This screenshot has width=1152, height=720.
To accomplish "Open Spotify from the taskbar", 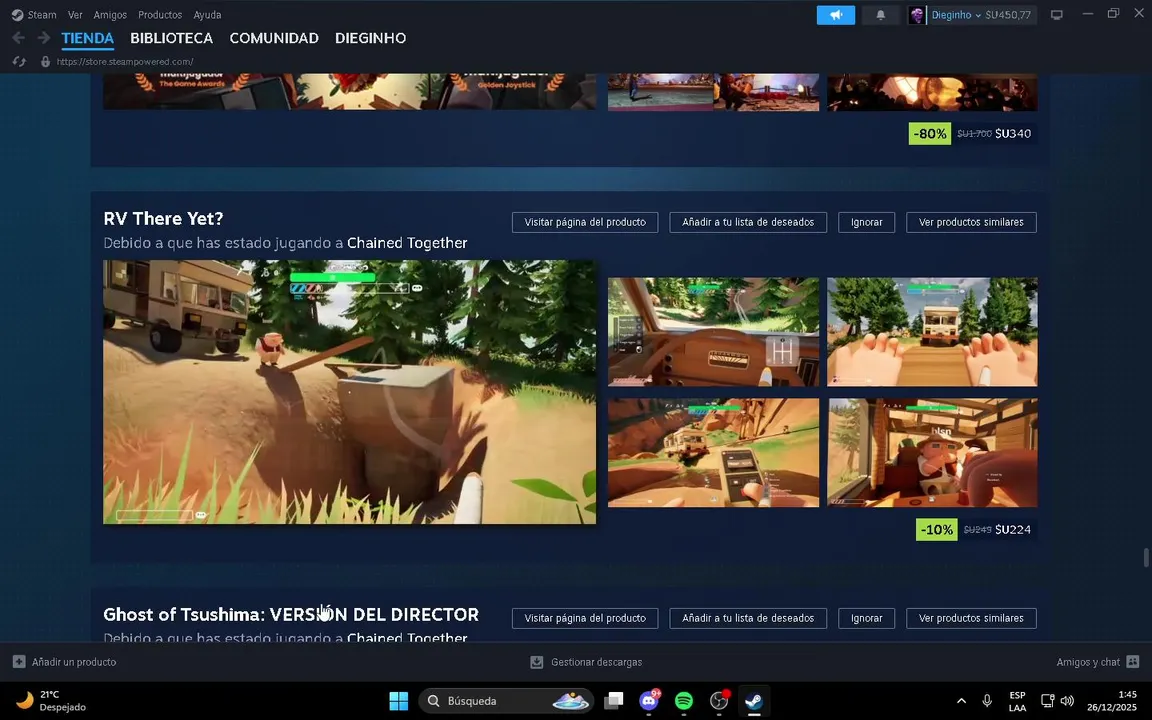I will (684, 701).
